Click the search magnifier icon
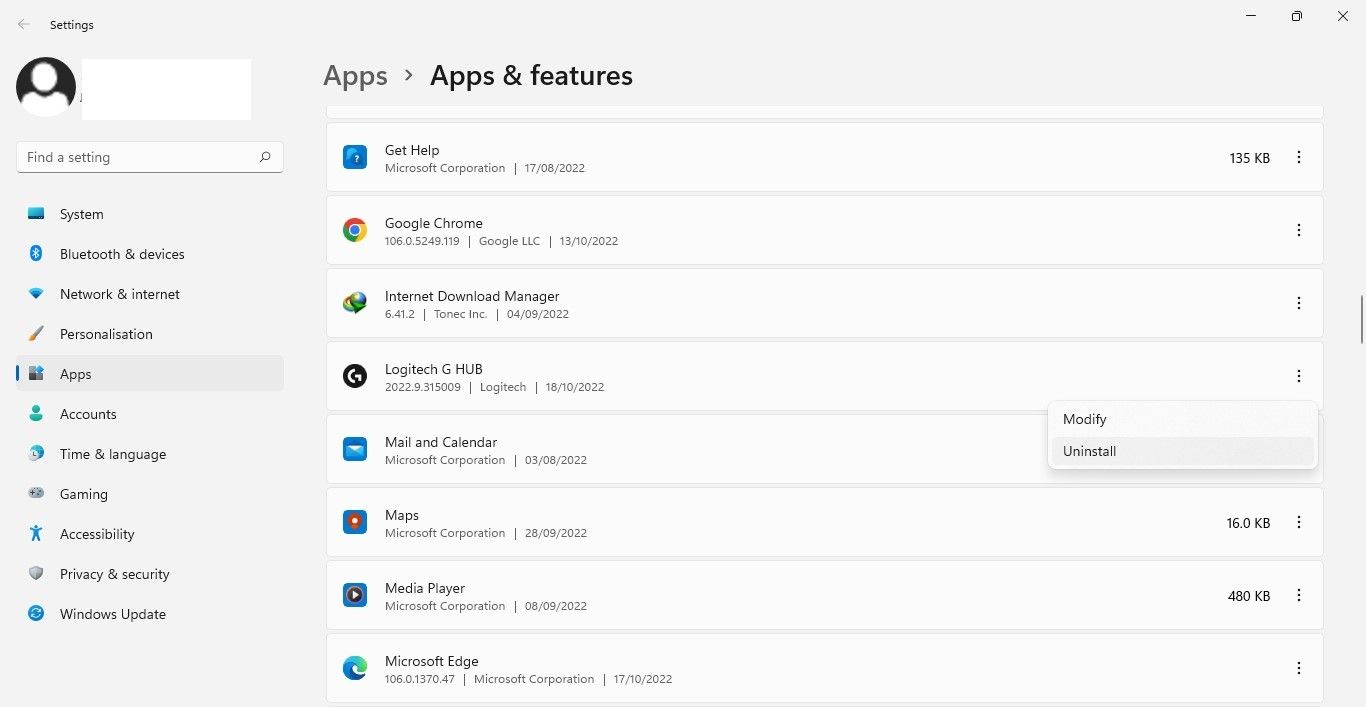This screenshot has width=1366, height=707. click(265, 157)
